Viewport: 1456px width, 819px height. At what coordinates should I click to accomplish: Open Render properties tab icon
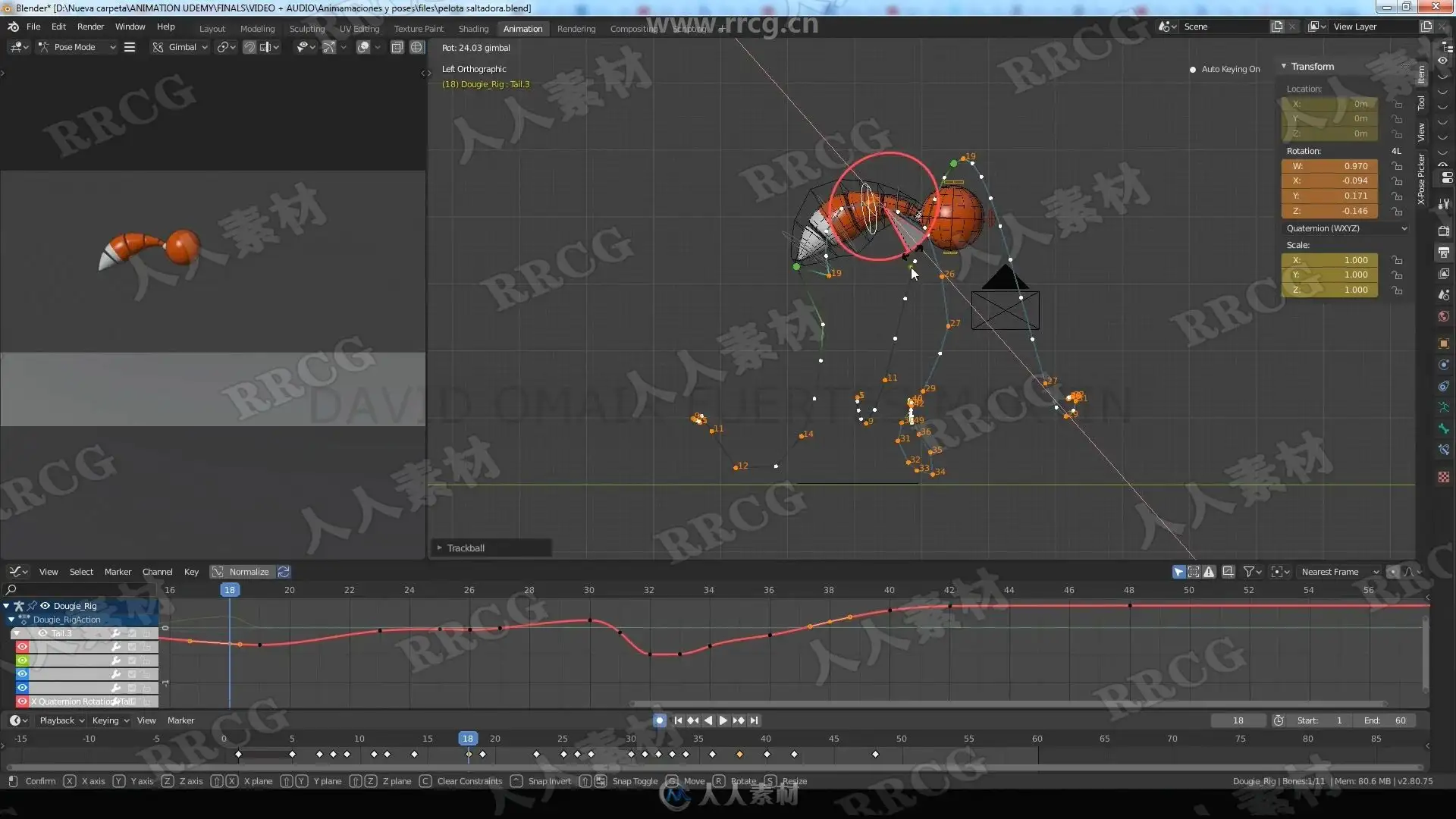click(1444, 231)
